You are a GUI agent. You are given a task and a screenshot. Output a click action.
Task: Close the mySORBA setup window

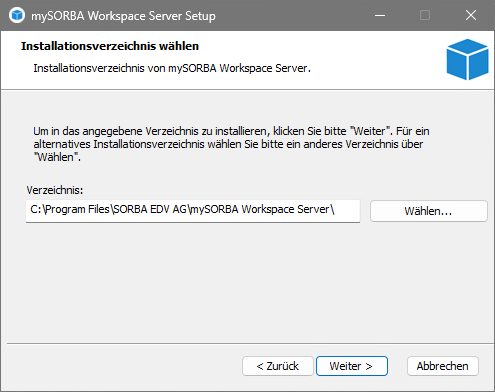click(x=471, y=15)
